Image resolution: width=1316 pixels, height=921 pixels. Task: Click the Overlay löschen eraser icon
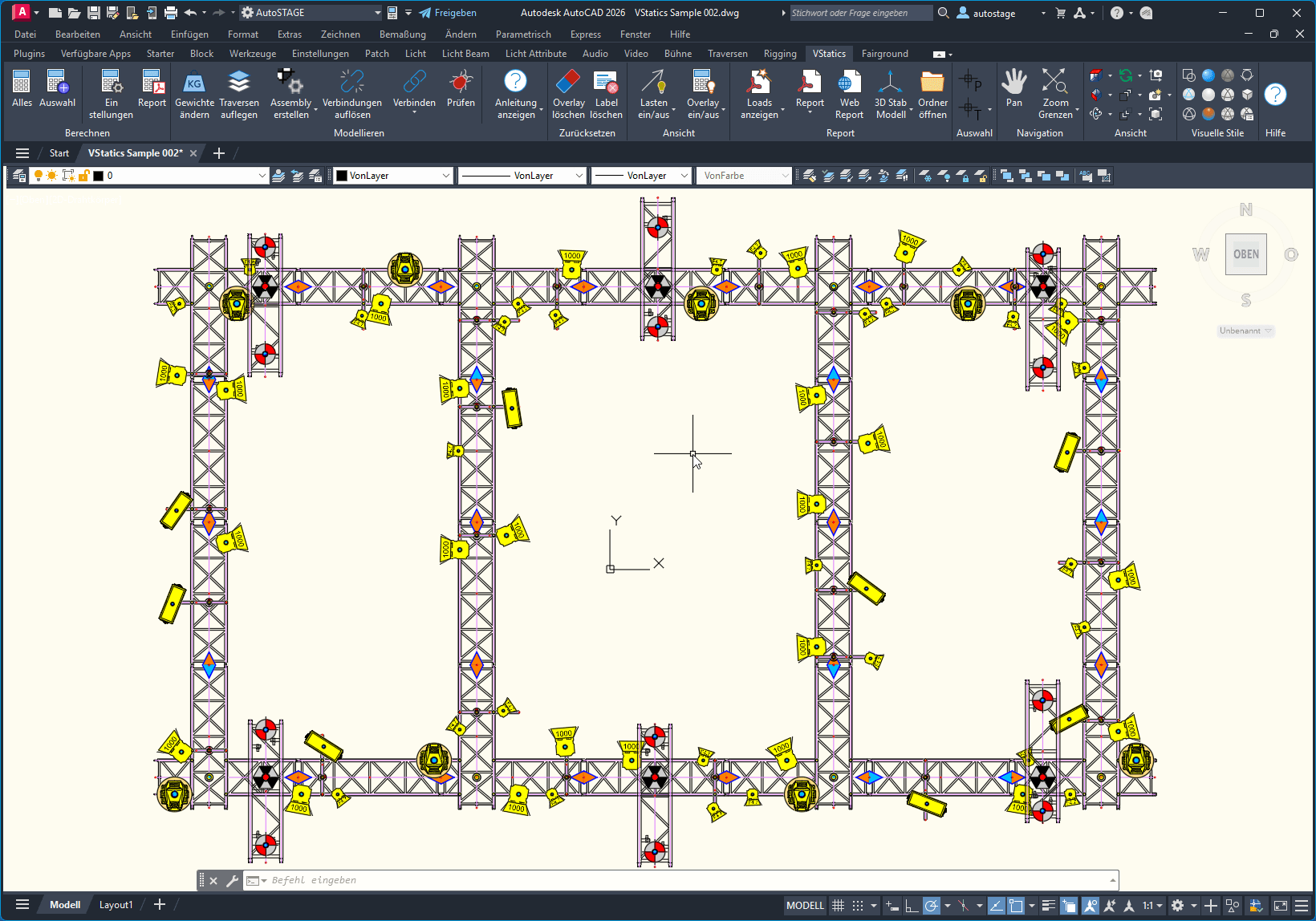[568, 82]
